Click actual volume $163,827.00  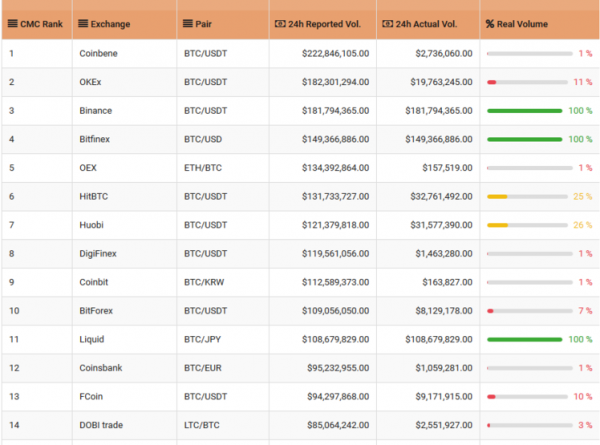tap(447, 282)
